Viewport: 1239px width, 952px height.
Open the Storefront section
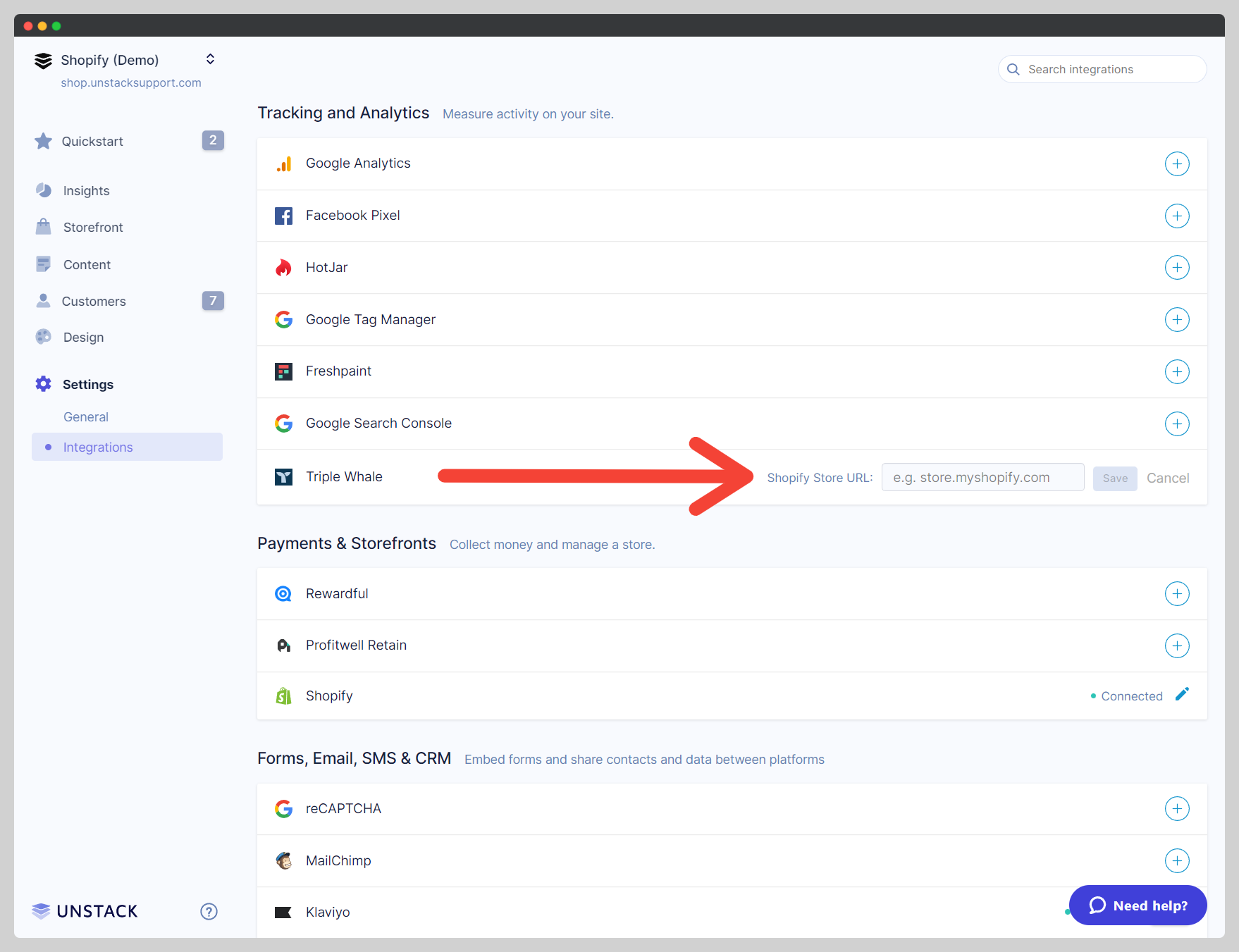[93, 228]
